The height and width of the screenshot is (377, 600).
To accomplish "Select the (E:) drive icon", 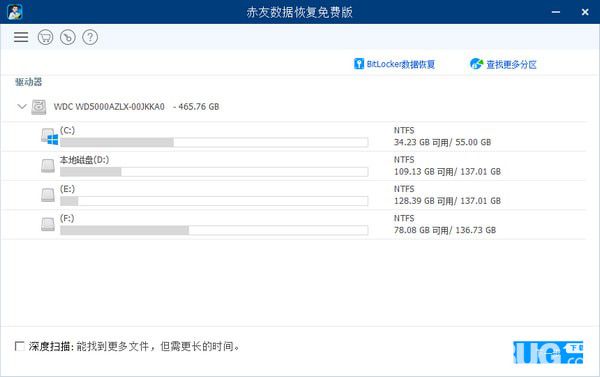I will coord(48,195).
